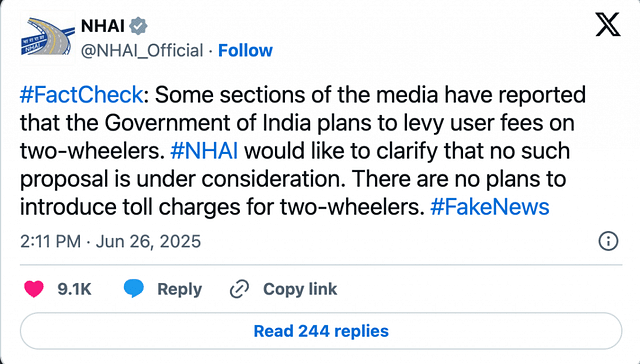Open the #FakeNews hashtag
Screen dimensions: 640x364
(490, 207)
